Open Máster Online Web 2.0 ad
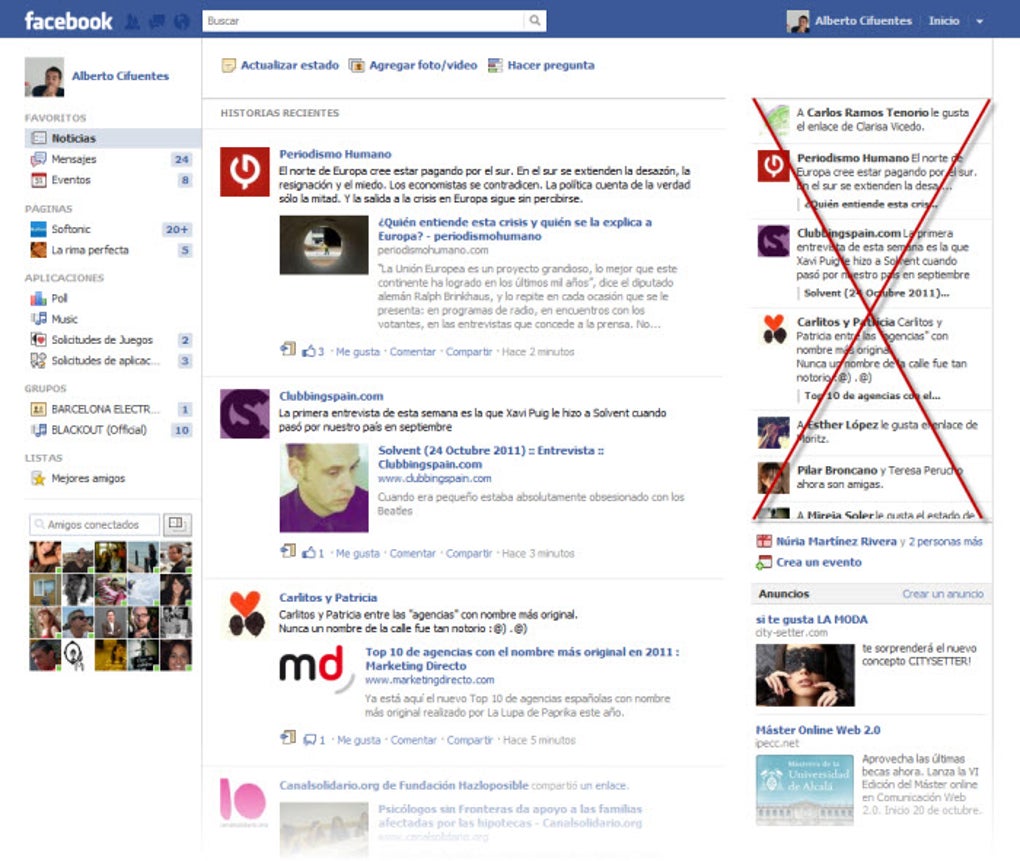 tap(818, 730)
